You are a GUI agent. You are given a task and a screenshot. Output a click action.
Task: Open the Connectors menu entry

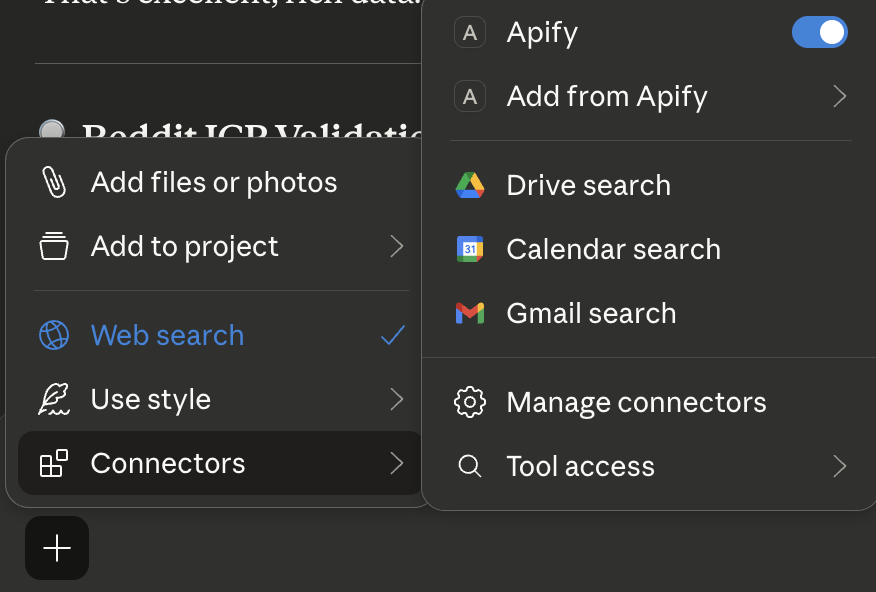click(x=219, y=463)
